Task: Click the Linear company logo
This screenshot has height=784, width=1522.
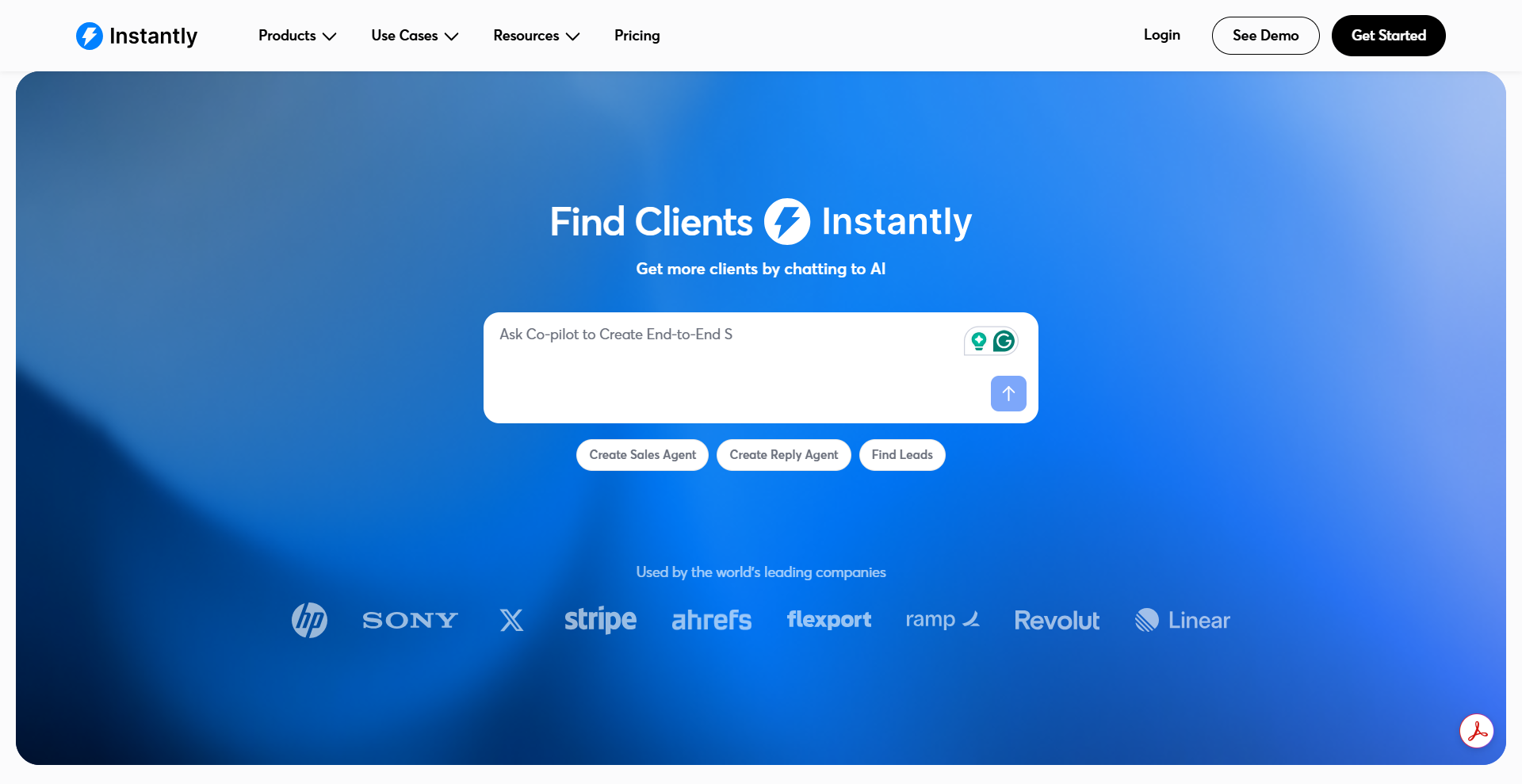Action: coord(1183,620)
